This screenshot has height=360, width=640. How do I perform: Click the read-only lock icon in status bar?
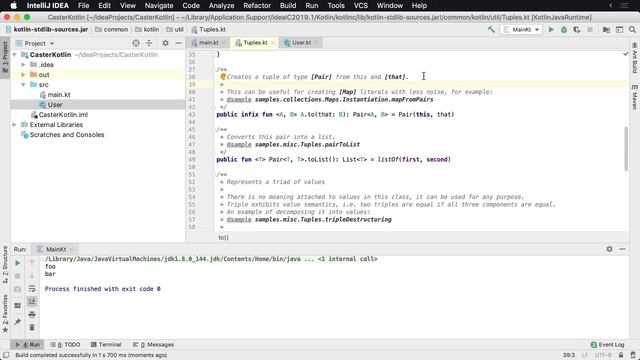coord(621,355)
